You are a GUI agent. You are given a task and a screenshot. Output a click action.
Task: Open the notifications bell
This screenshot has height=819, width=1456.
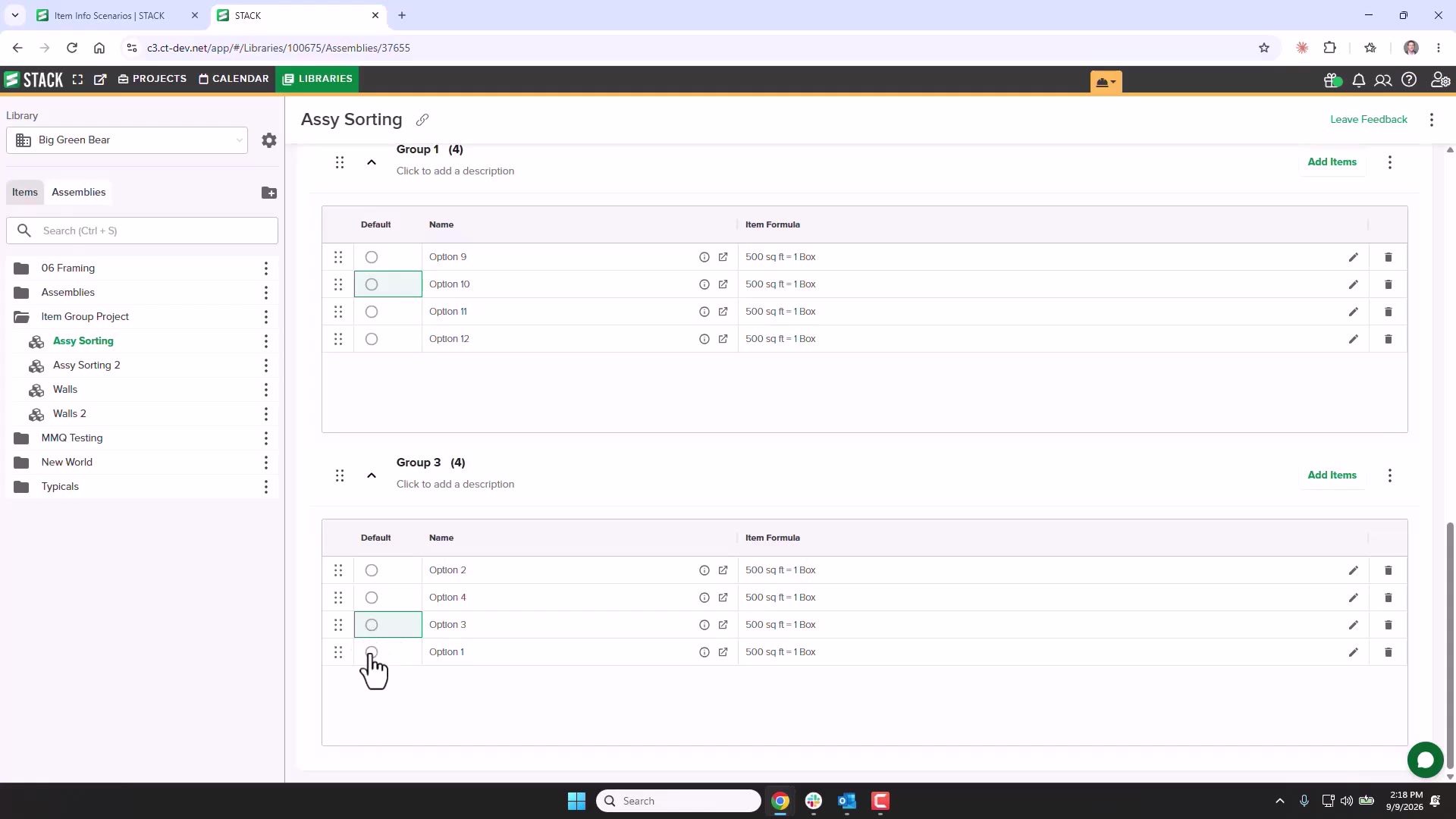(1359, 80)
